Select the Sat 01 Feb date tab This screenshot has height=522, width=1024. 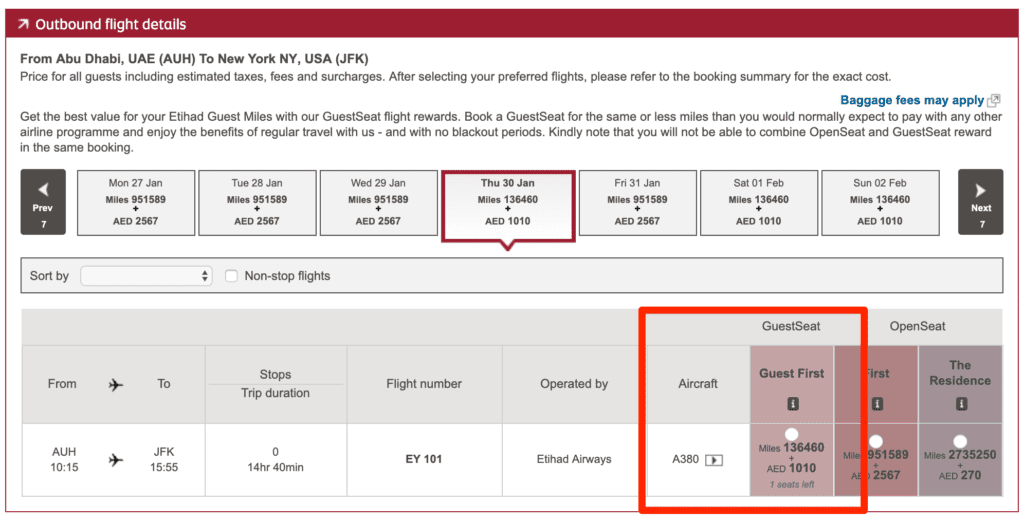pyautogui.click(x=759, y=202)
